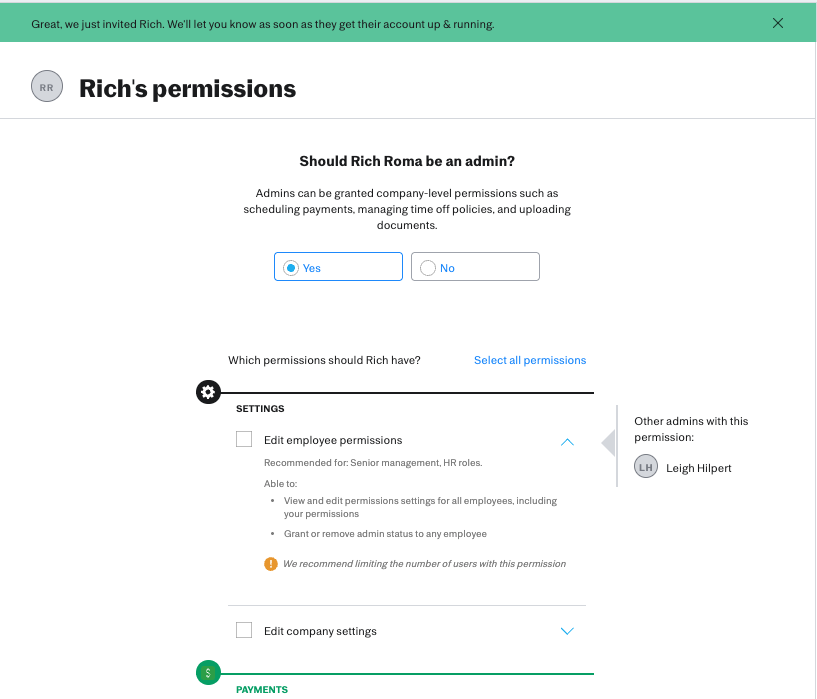Viewport: 817px width, 699px height.
Task: Click the gray pointer arrow beside admins panel
Action: coord(607,442)
